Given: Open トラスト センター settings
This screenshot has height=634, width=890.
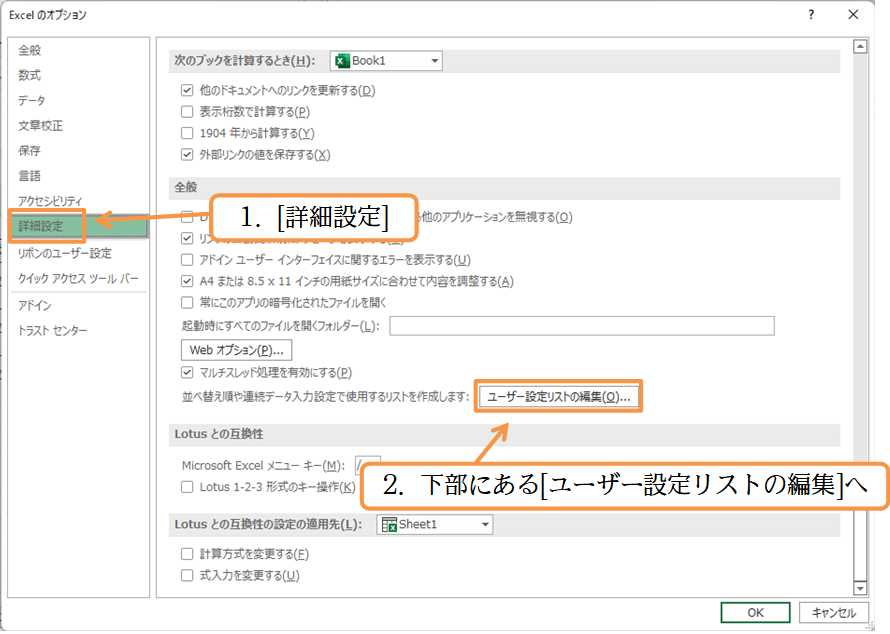Looking at the screenshot, I should (52, 330).
